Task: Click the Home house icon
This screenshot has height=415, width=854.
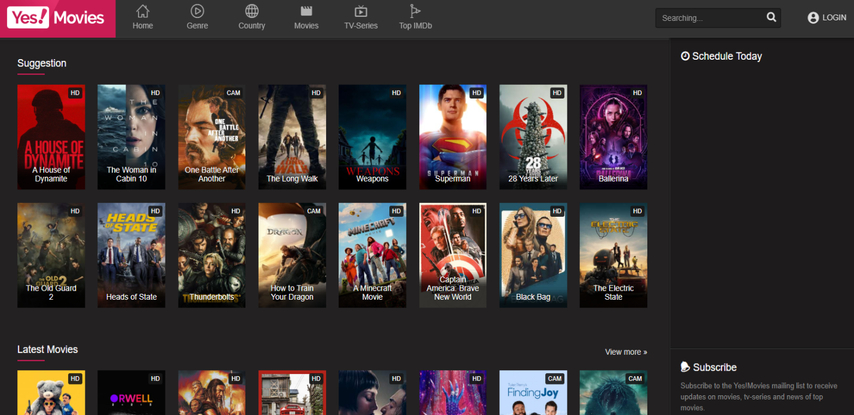Action: 143,11
